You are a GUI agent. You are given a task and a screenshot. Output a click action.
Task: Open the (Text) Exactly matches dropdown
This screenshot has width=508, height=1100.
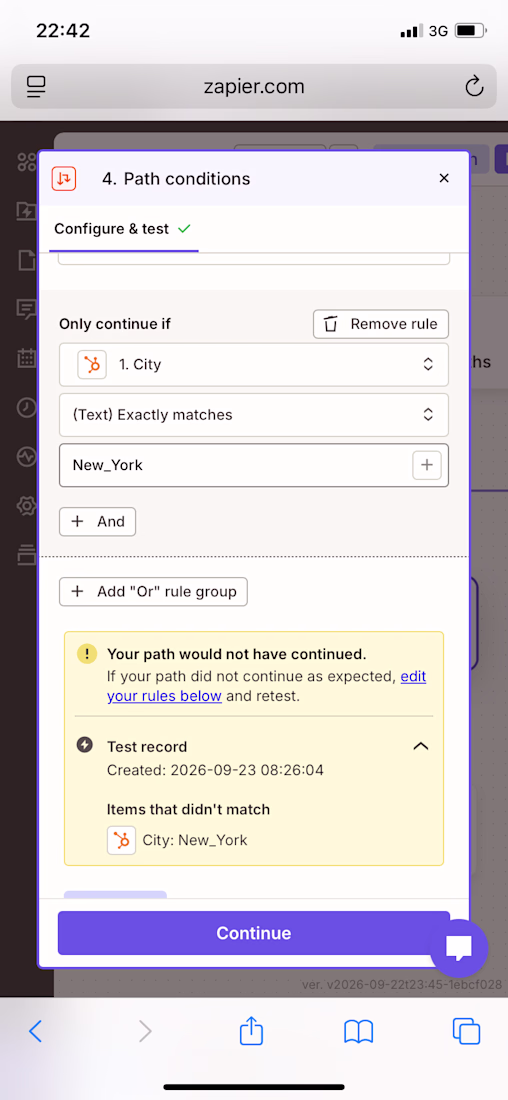(254, 415)
